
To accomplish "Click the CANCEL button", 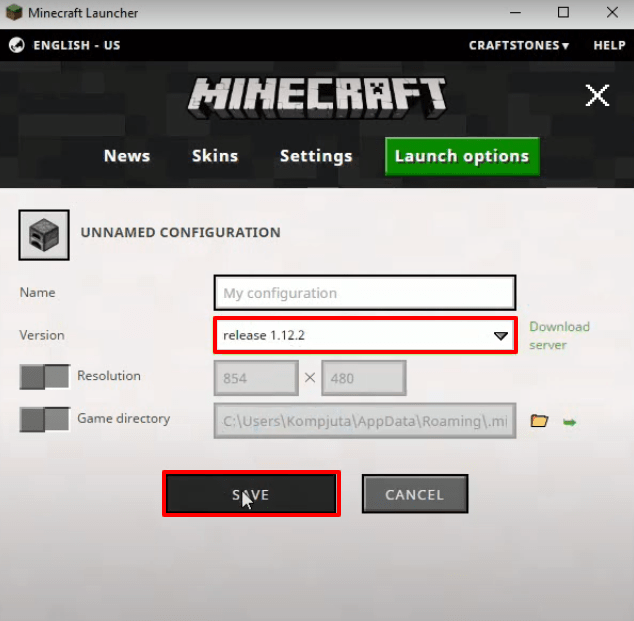I will click(415, 494).
